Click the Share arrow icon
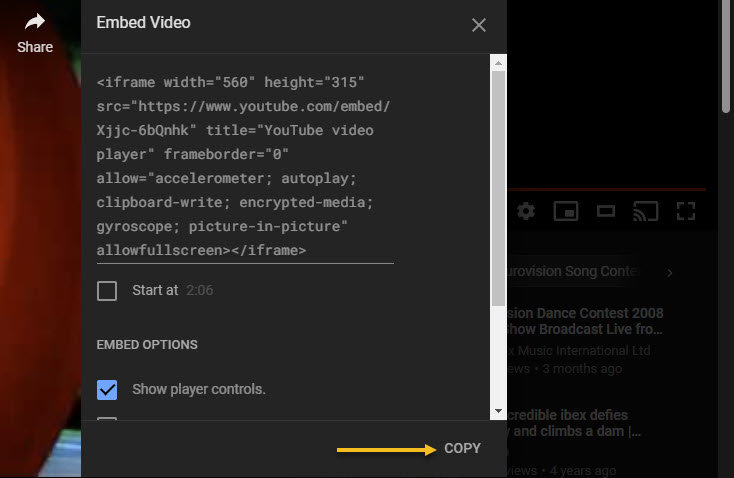The height and width of the screenshot is (478, 734). pos(35,22)
